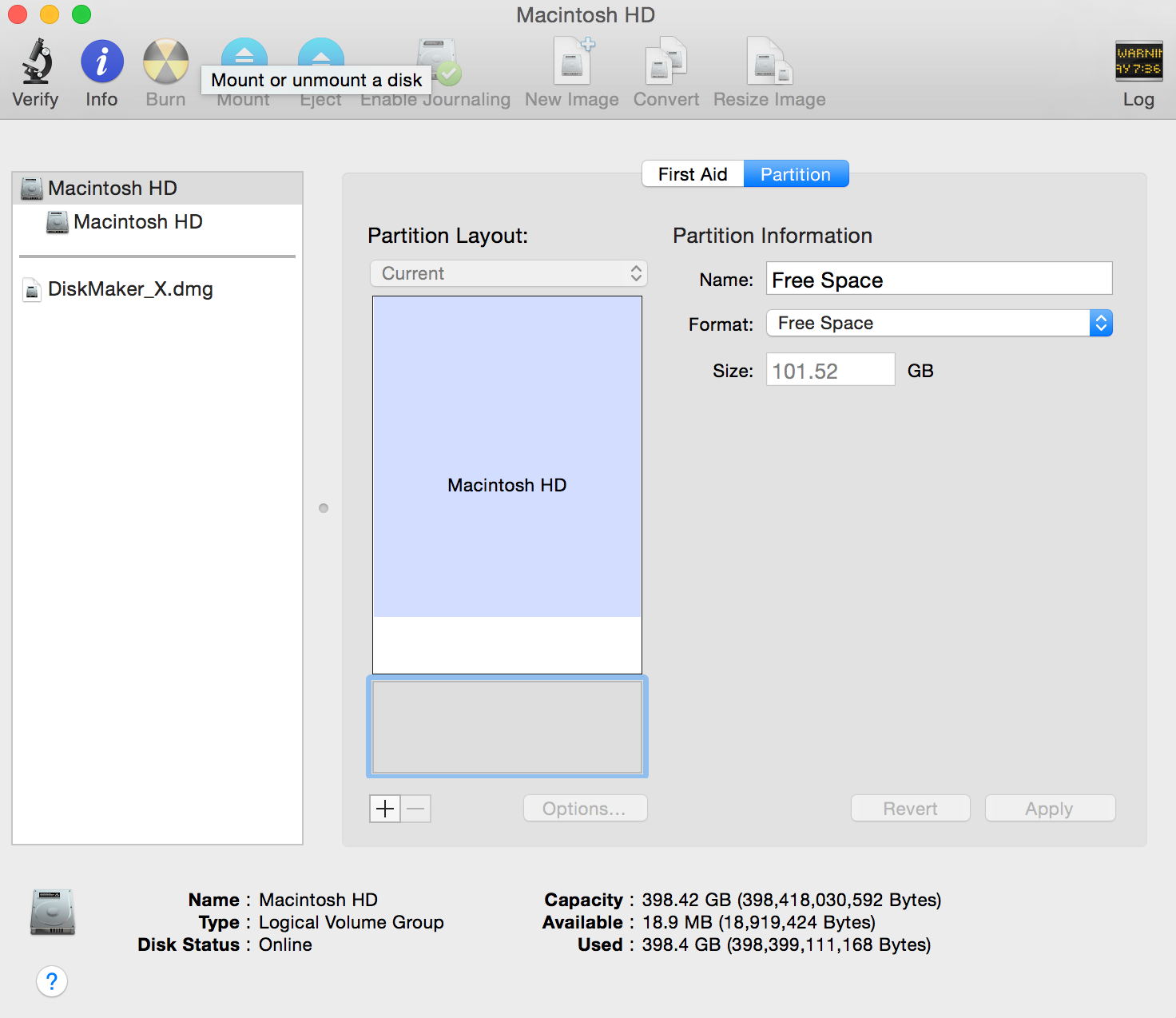The height and width of the screenshot is (1018, 1176).
Task: Click the Disk Status Online text
Action: coord(285,944)
